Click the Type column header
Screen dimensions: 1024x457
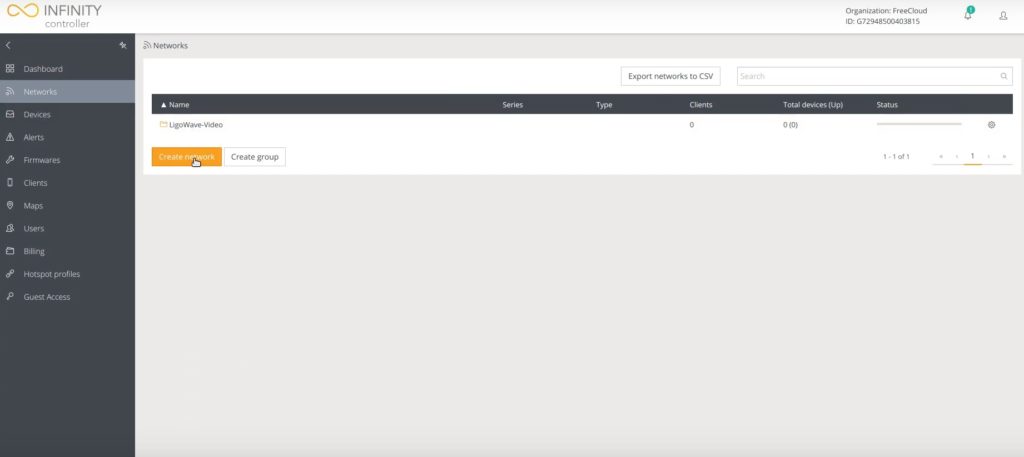604,104
